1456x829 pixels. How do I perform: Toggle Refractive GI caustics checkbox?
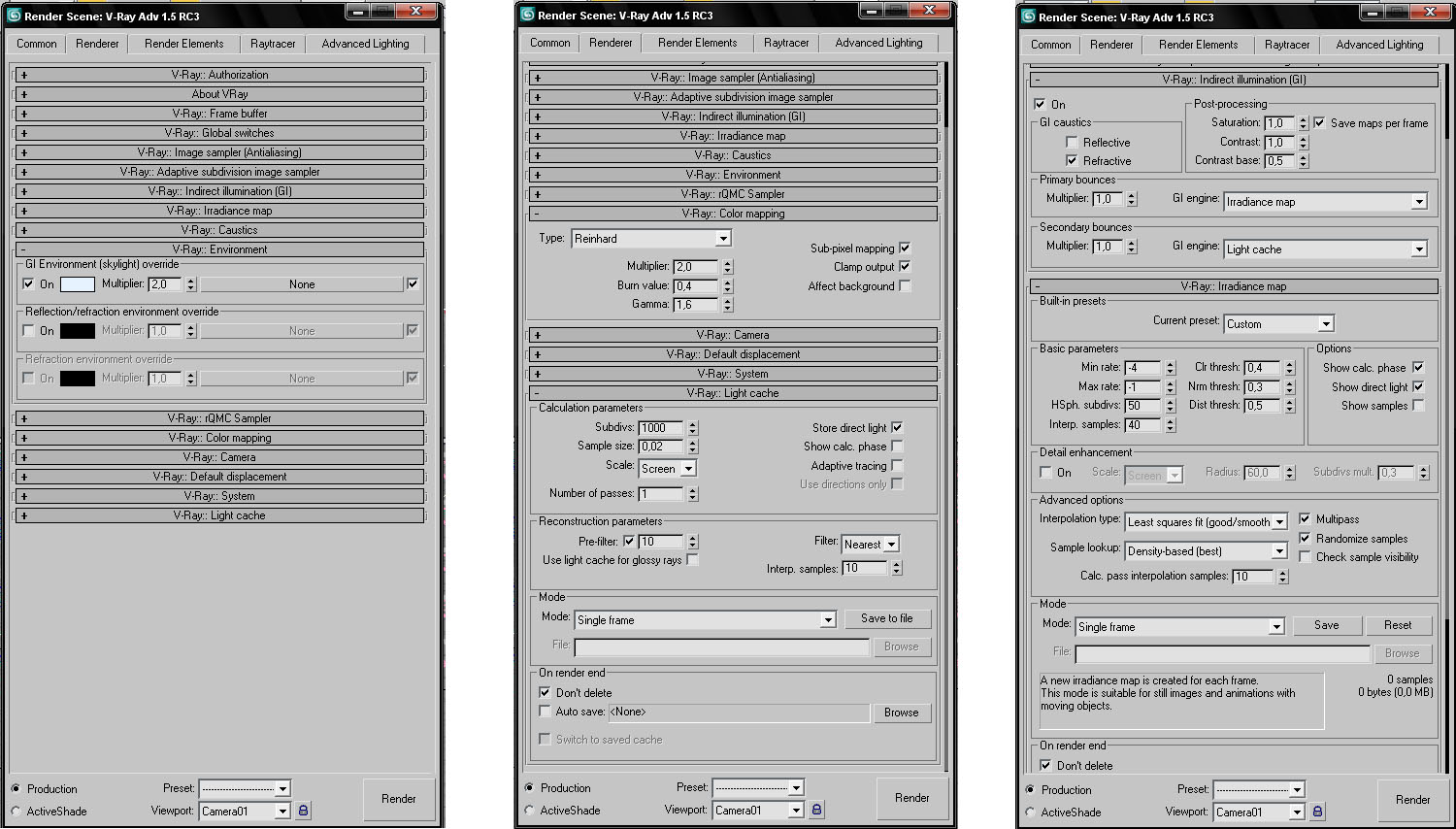[1072, 161]
